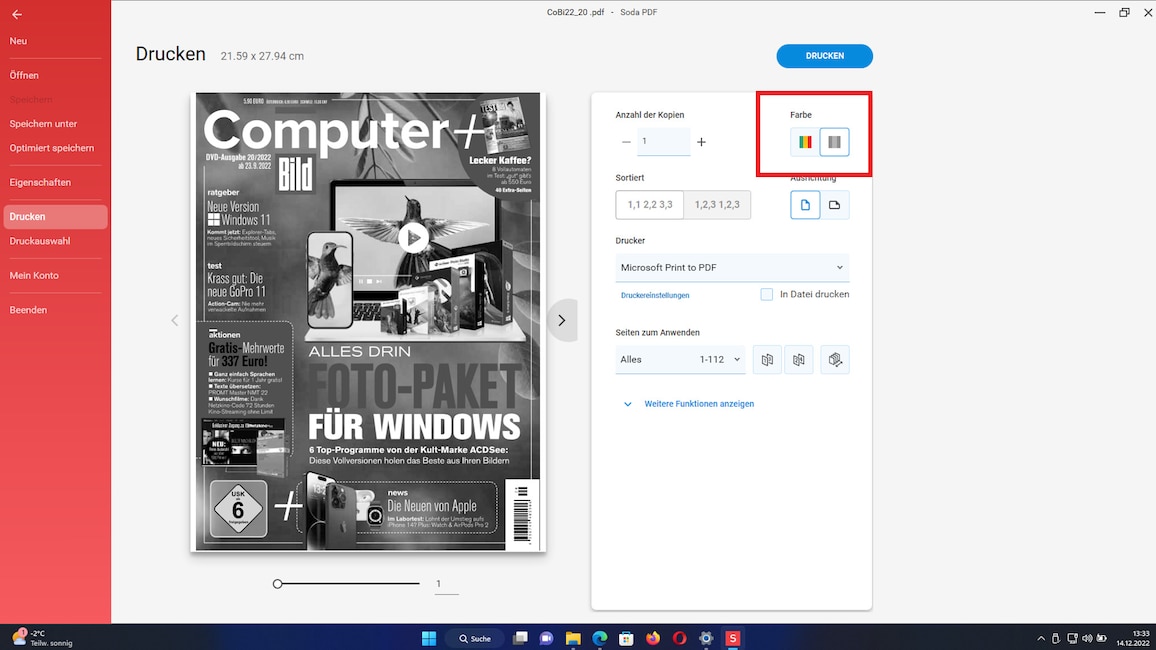Click the battery icon in system tray
The height and width of the screenshot is (650, 1156).
1101,638
